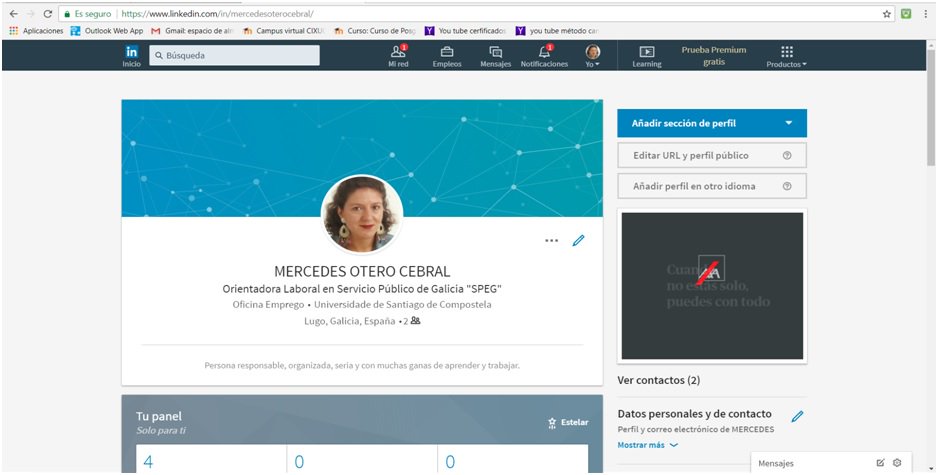Click the Prueba Premium gratis link
Screen dimensions: 938x475
pos(714,56)
